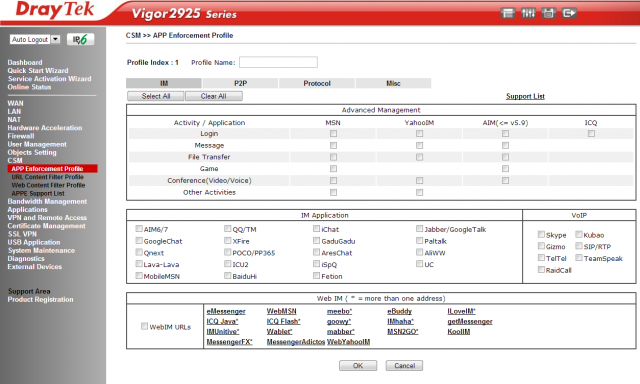640x384 pixels.
Task: Enable the QQ/TM checkbox
Action: pos(227,229)
